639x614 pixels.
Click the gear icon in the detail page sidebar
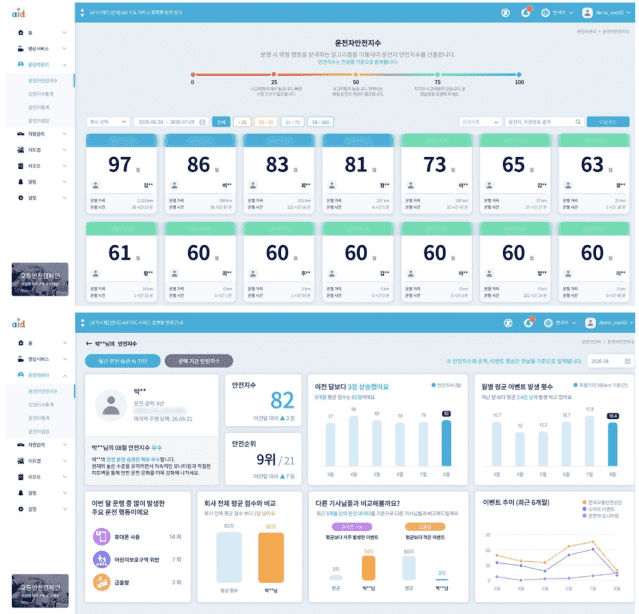point(21,509)
